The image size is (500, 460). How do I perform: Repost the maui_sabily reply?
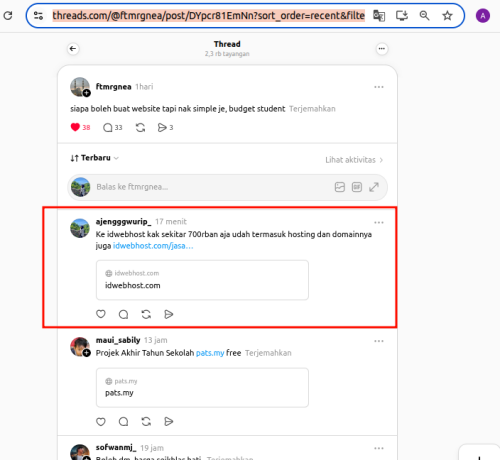coord(146,422)
